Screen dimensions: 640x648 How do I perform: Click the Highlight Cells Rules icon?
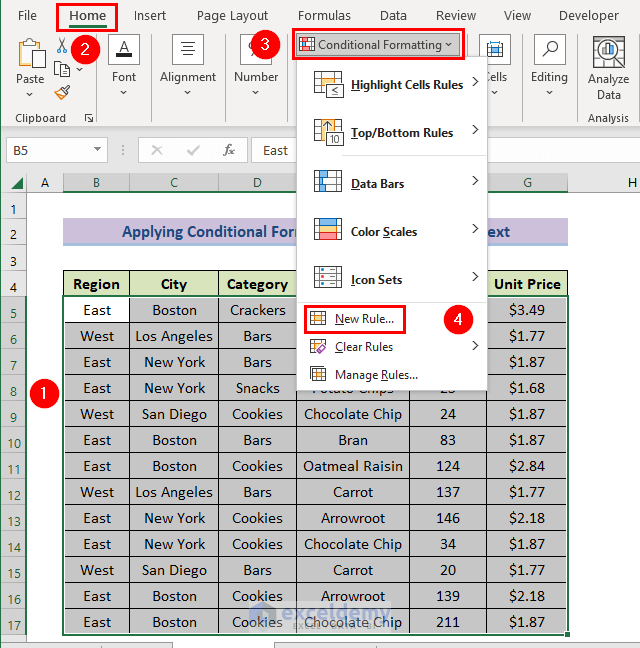pos(328,84)
